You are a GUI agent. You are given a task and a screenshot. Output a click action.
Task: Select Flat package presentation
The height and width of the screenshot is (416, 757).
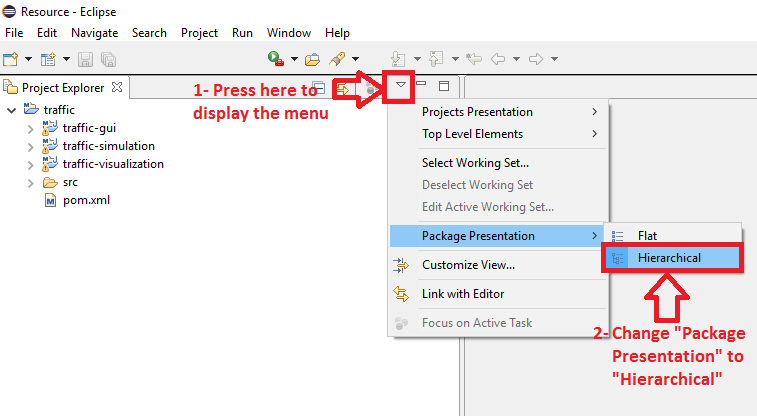pyautogui.click(x=673, y=236)
